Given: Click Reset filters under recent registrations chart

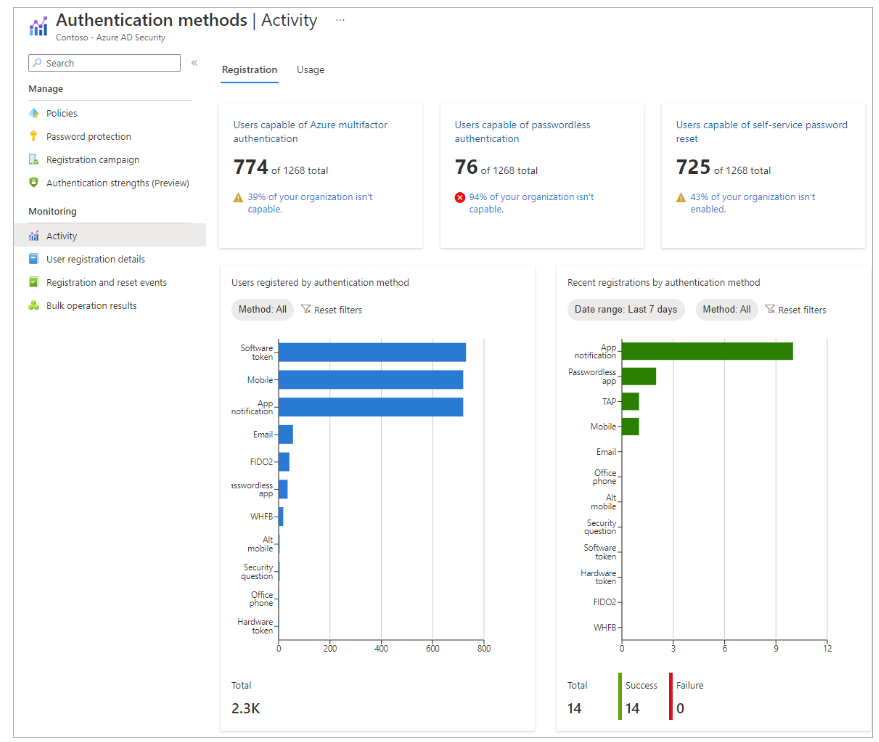Looking at the screenshot, I should coord(796,309).
